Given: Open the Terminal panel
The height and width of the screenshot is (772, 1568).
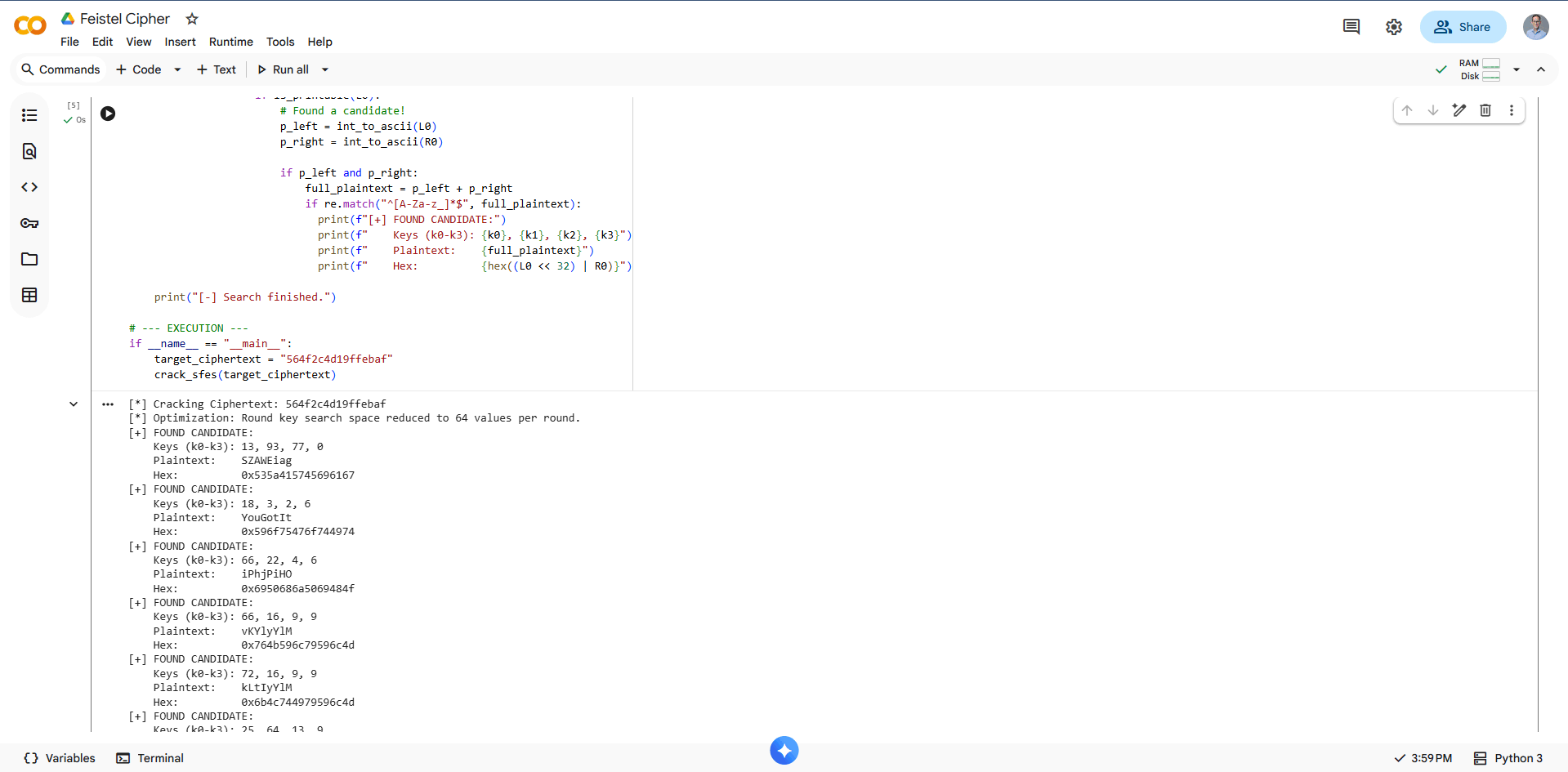Looking at the screenshot, I should [150, 758].
